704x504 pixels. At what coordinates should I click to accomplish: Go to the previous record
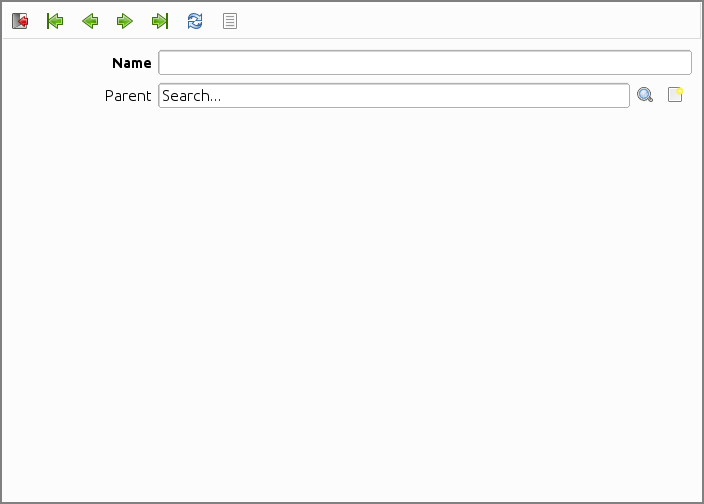pos(90,21)
